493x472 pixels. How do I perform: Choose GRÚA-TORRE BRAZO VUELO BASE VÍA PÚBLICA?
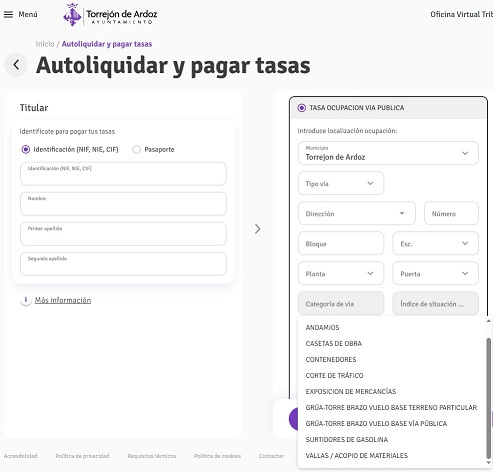coord(392,423)
